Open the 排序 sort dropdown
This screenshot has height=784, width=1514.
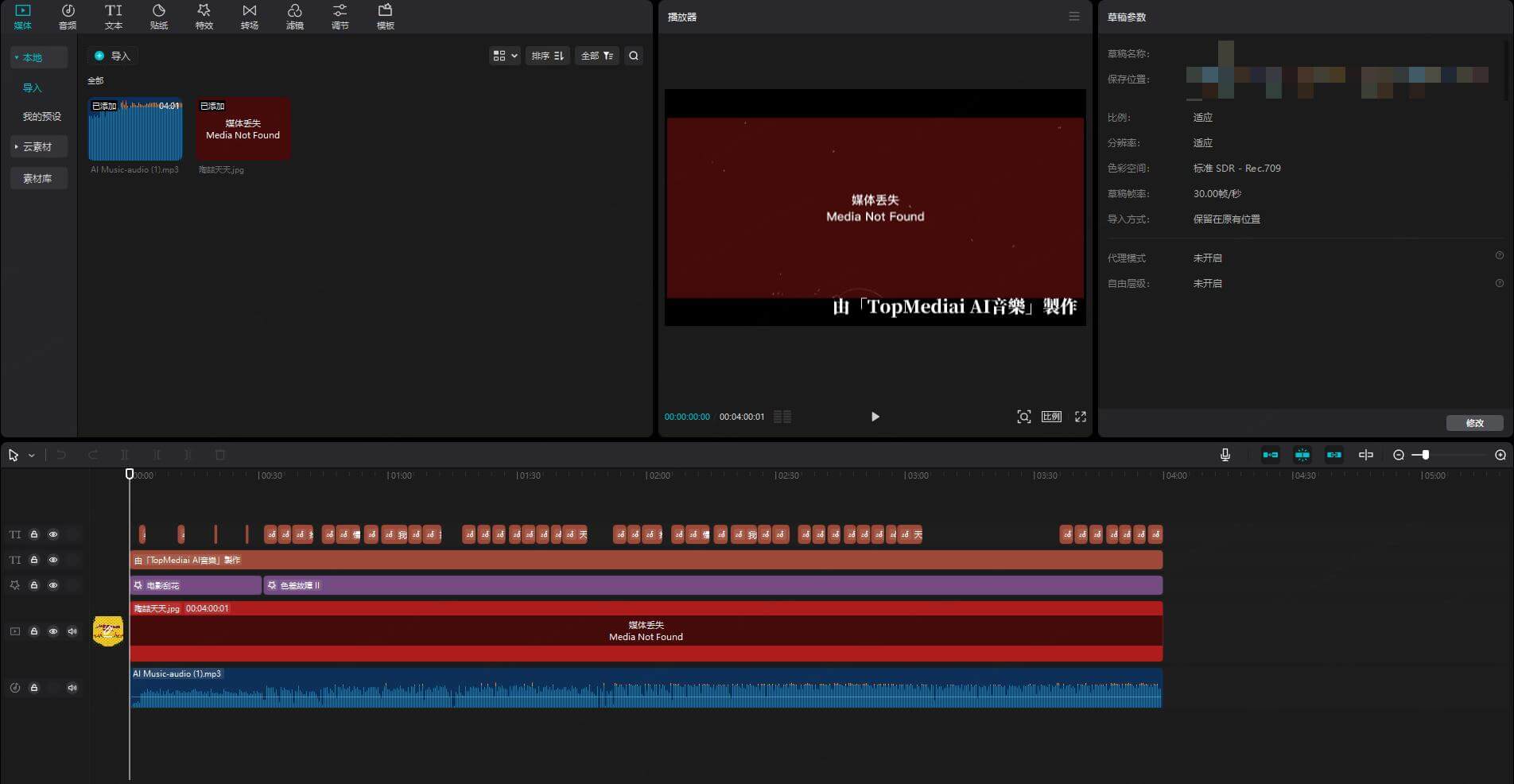point(548,56)
